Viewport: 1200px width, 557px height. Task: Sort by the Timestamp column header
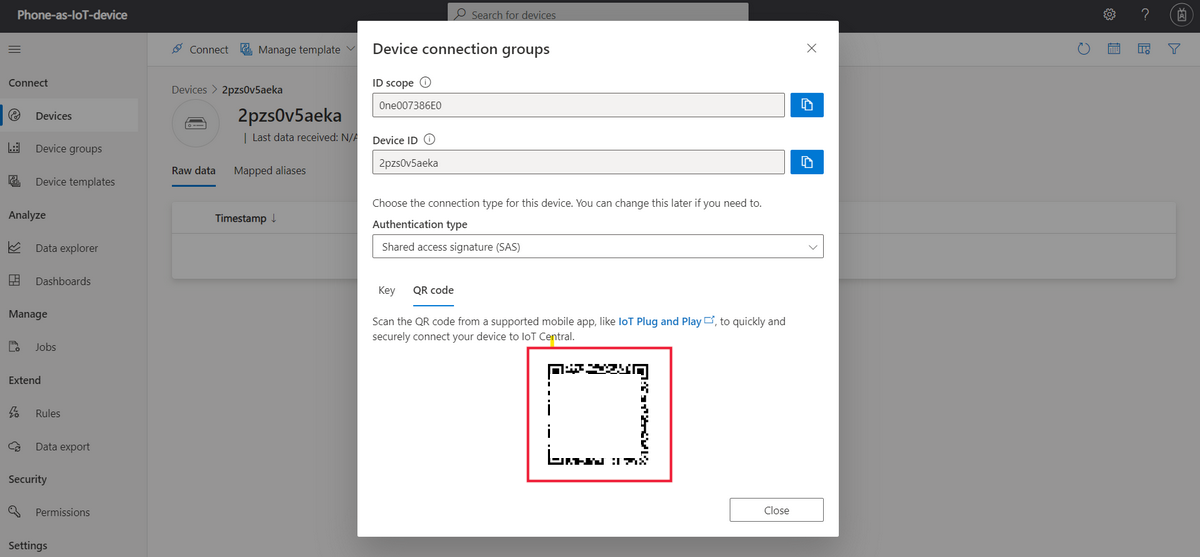[x=246, y=218]
